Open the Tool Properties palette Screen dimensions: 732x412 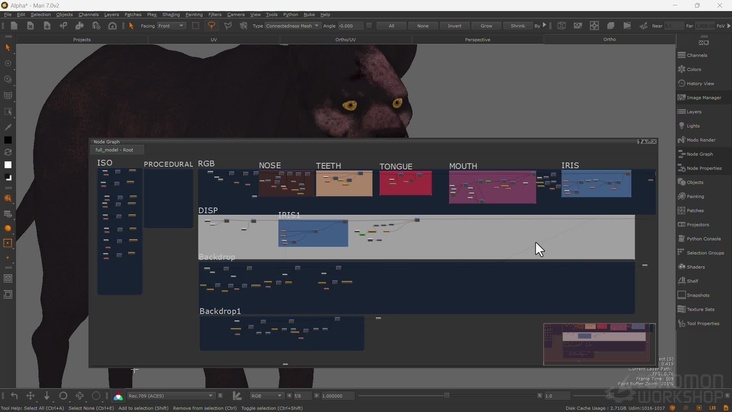(x=703, y=323)
